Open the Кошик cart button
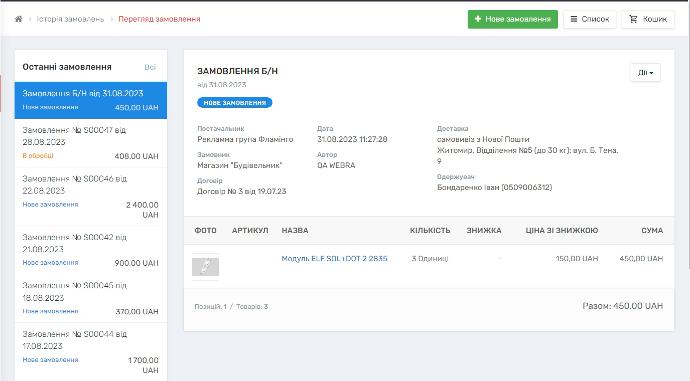This screenshot has height=381, width=690. [648, 19]
